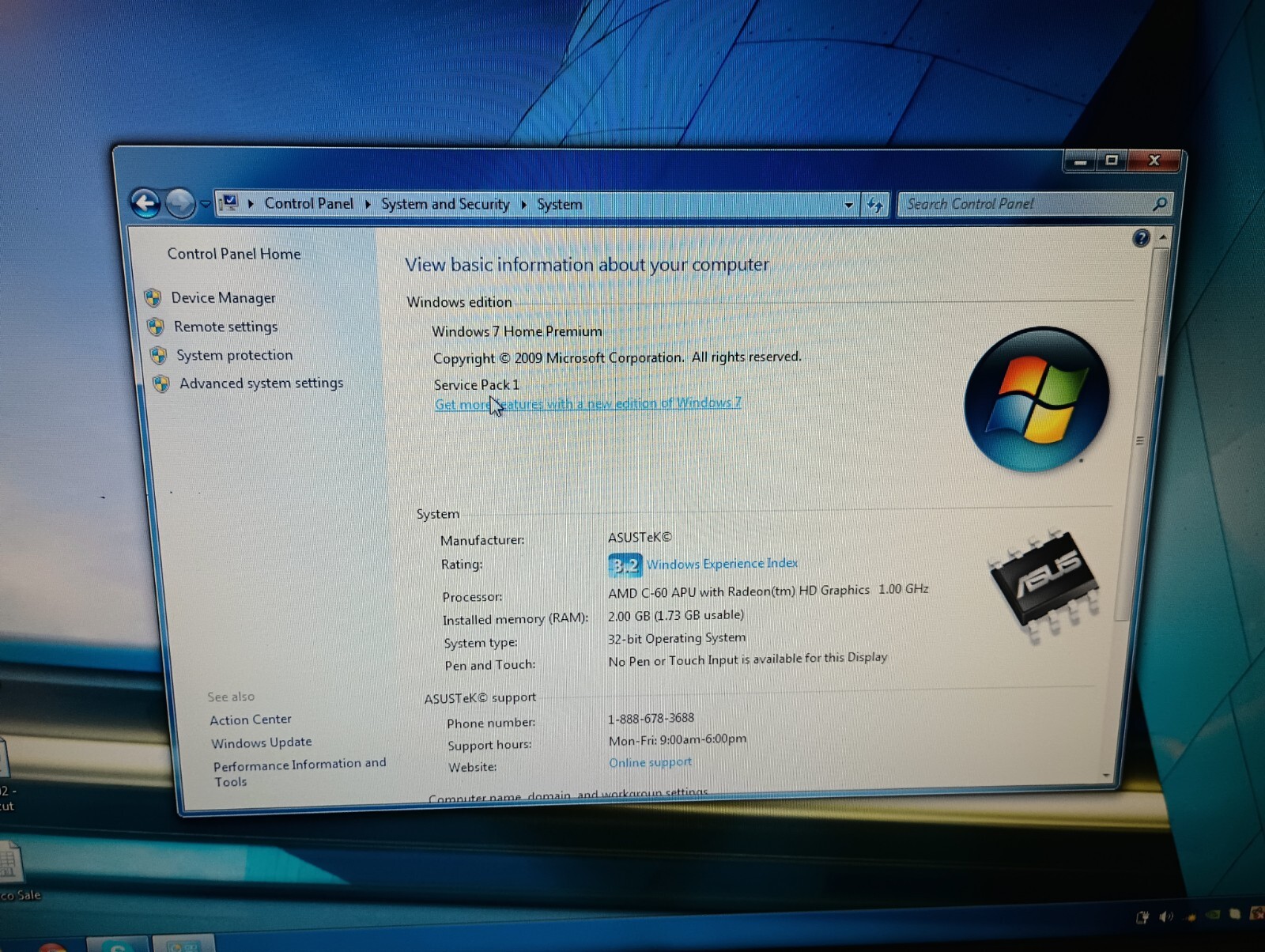
Task: Open Control Panel Home link
Action: [x=234, y=254]
